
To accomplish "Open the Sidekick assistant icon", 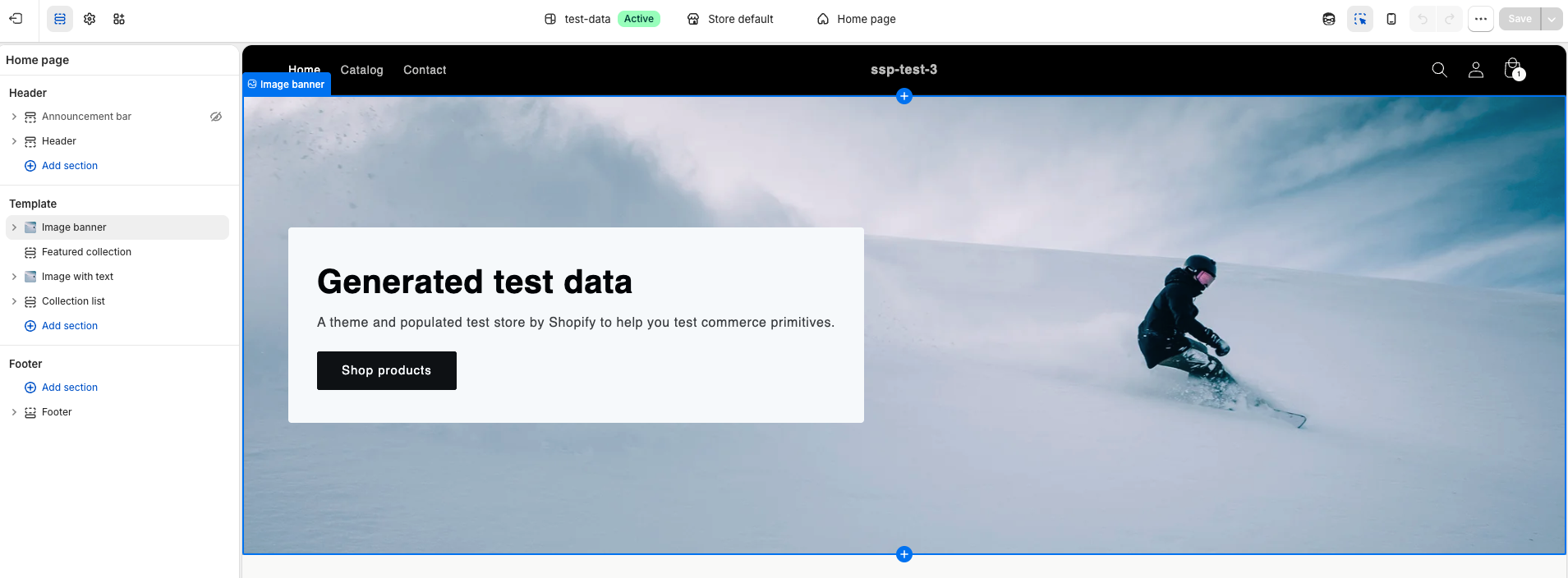I will (1329, 19).
